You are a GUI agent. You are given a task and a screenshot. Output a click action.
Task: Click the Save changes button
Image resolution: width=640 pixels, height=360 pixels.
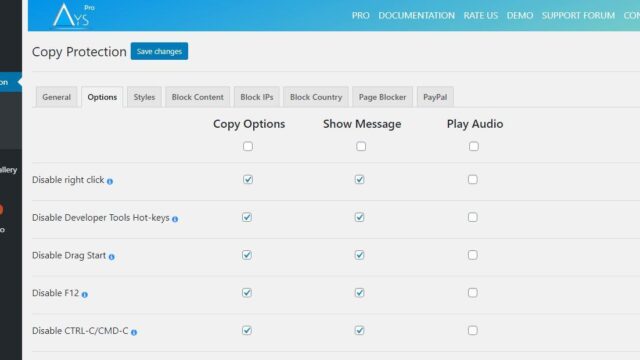point(159,51)
